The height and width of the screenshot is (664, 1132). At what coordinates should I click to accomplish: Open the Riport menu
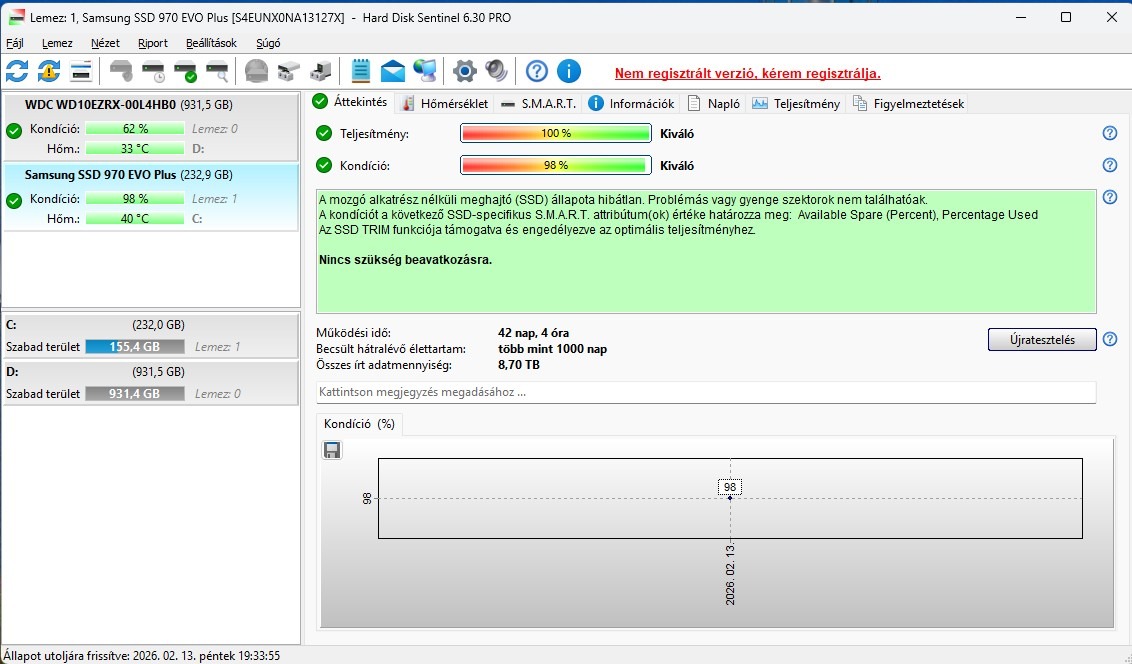coord(153,43)
